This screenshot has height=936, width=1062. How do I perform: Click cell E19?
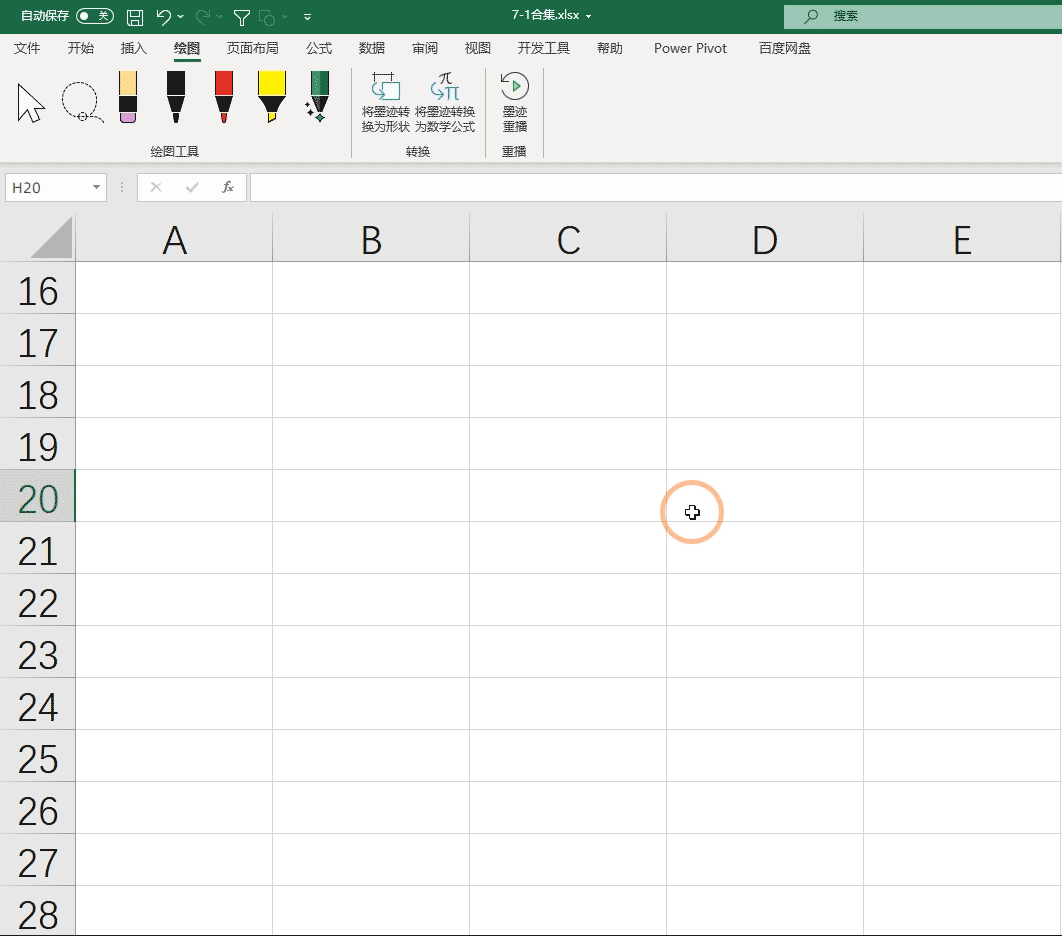(x=962, y=444)
